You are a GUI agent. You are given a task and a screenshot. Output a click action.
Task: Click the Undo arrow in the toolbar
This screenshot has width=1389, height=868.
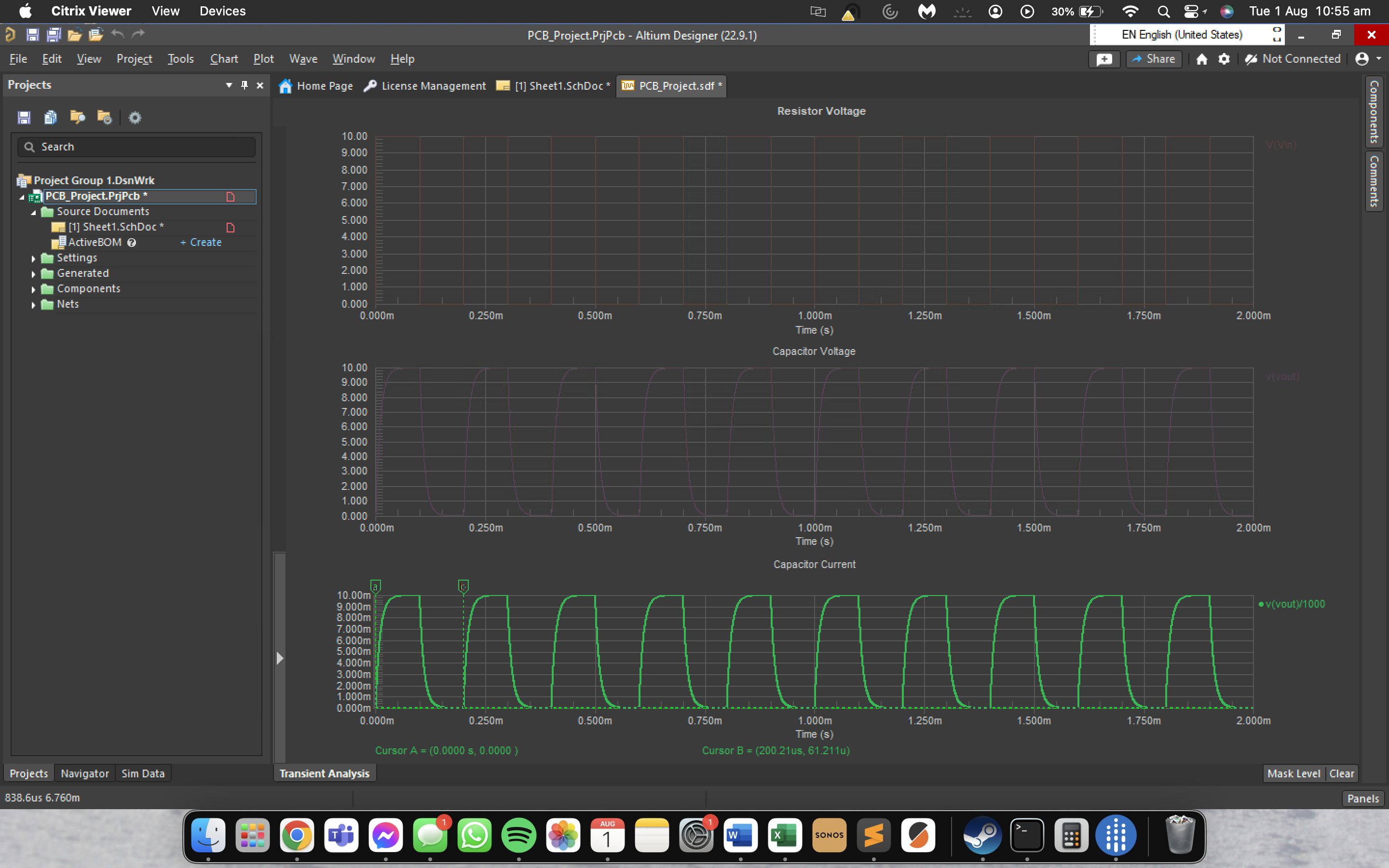click(118, 34)
